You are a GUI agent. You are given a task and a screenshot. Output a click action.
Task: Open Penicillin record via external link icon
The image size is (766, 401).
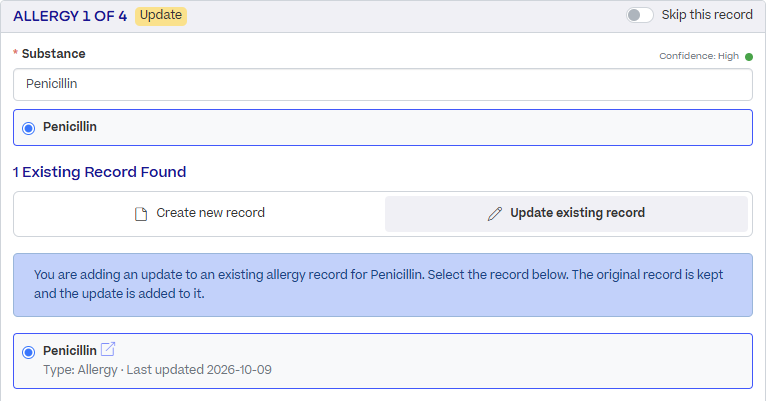point(108,349)
